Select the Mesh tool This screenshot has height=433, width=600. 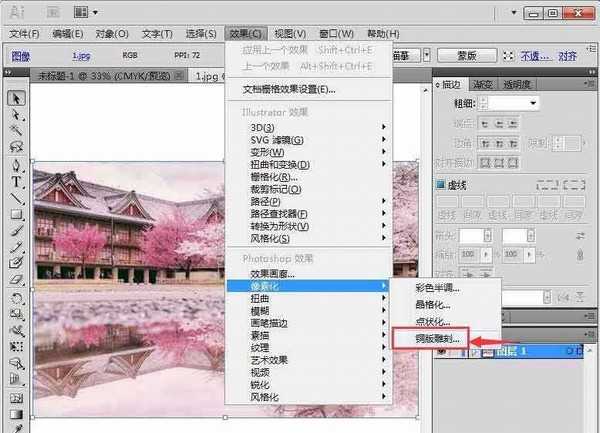click(x=16, y=398)
